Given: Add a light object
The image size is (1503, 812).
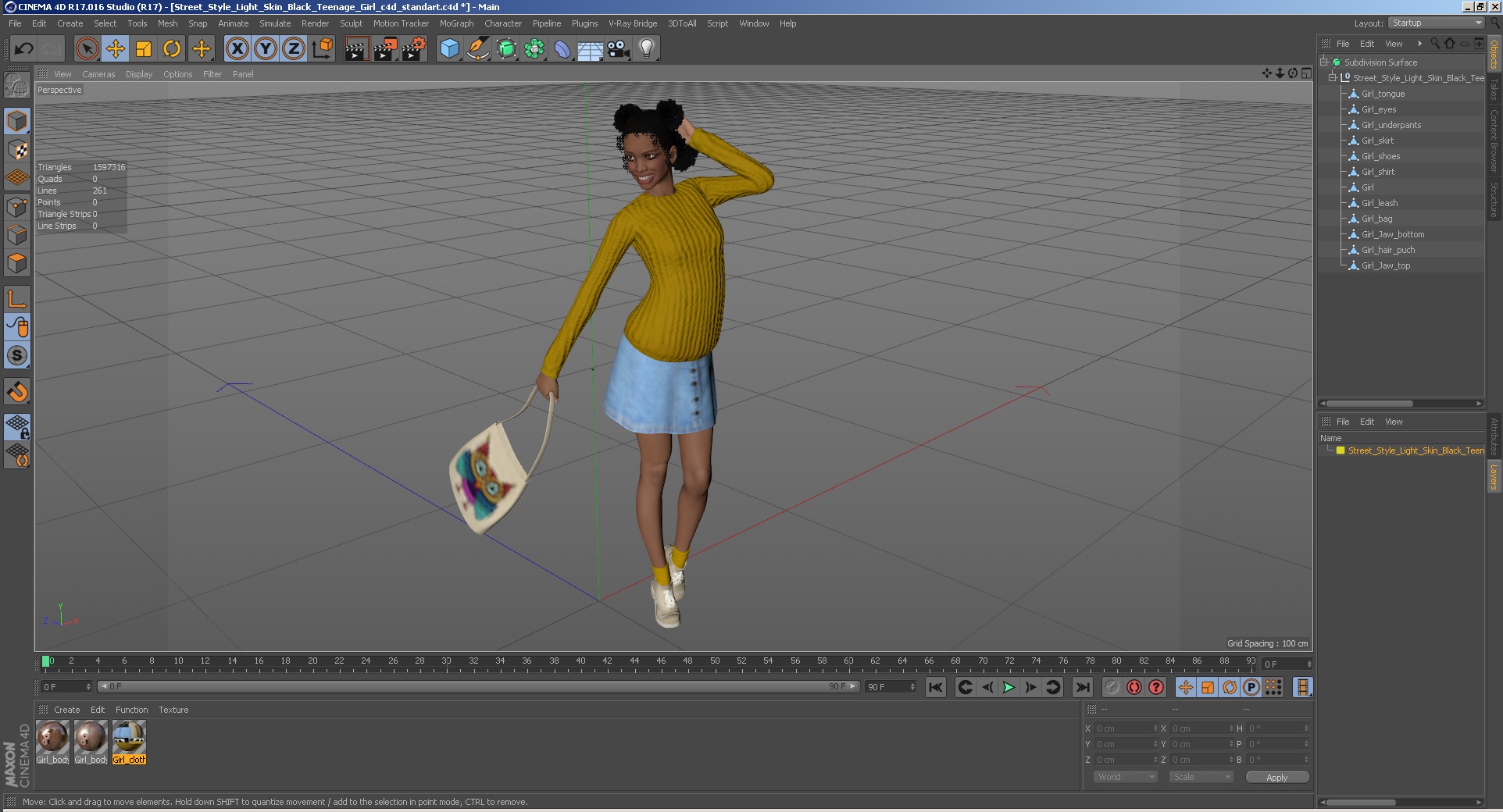Looking at the screenshot, I should click(647, 48).
